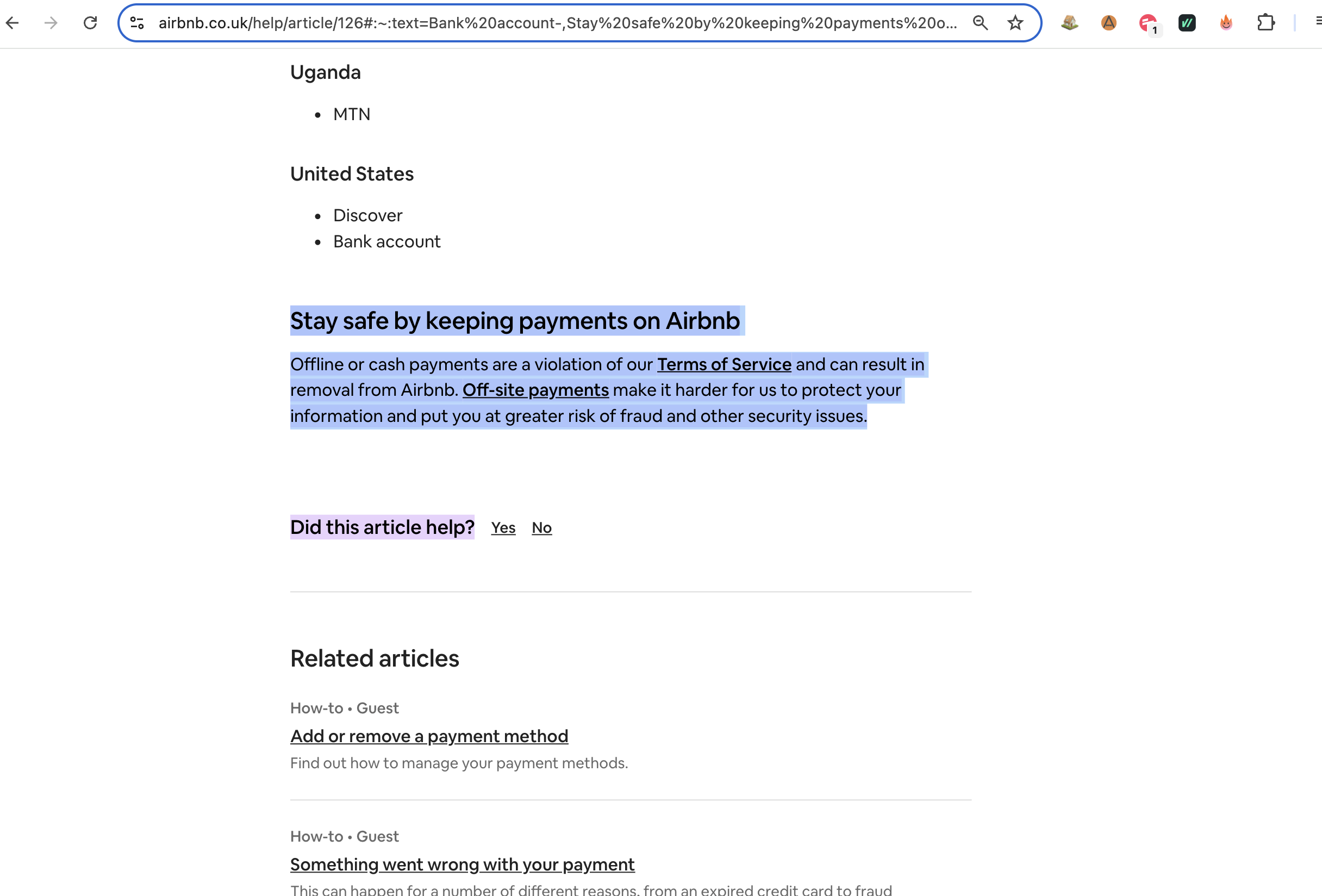1322x896 pixels.
Task: Click the Did this article help? text
Action: click(x=382, y=527)
